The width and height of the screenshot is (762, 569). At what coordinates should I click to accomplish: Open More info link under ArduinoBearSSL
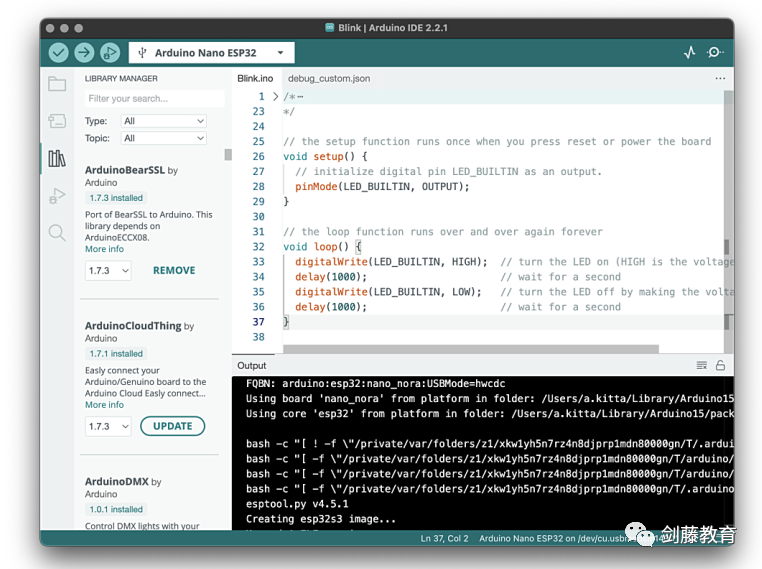click(104, 249)
